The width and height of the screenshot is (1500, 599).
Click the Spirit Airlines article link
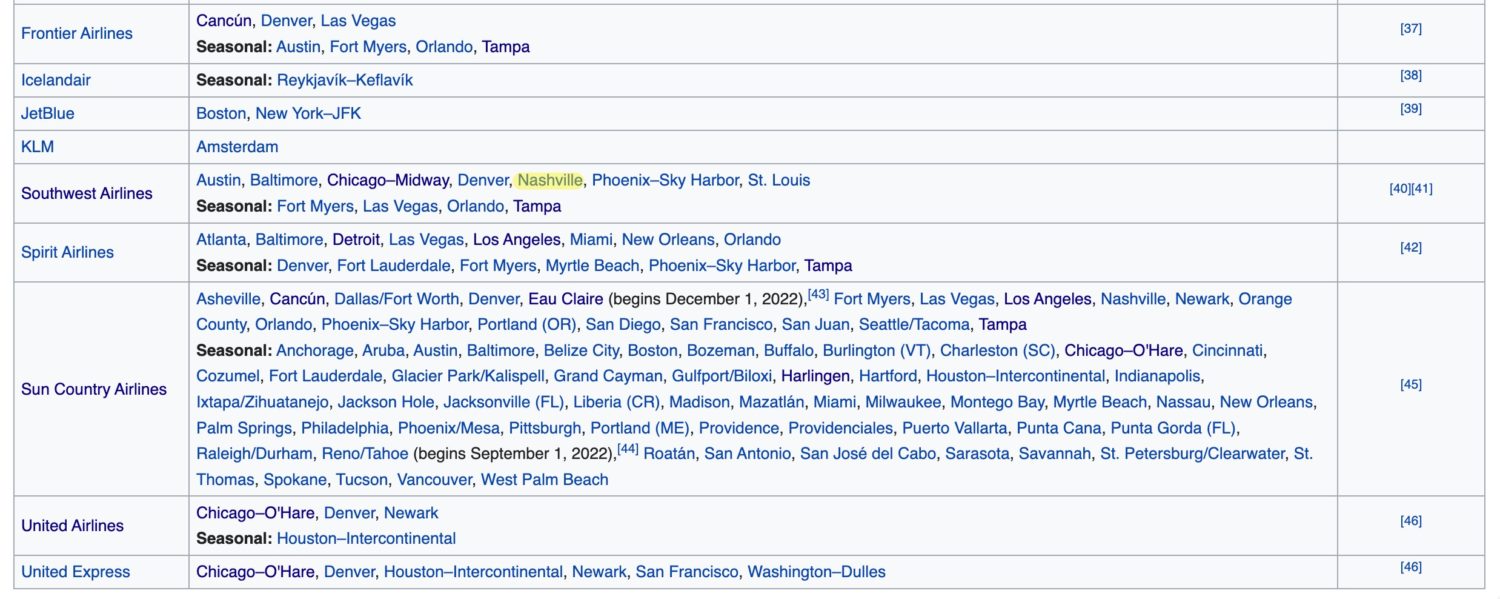(x=65, y=252)
